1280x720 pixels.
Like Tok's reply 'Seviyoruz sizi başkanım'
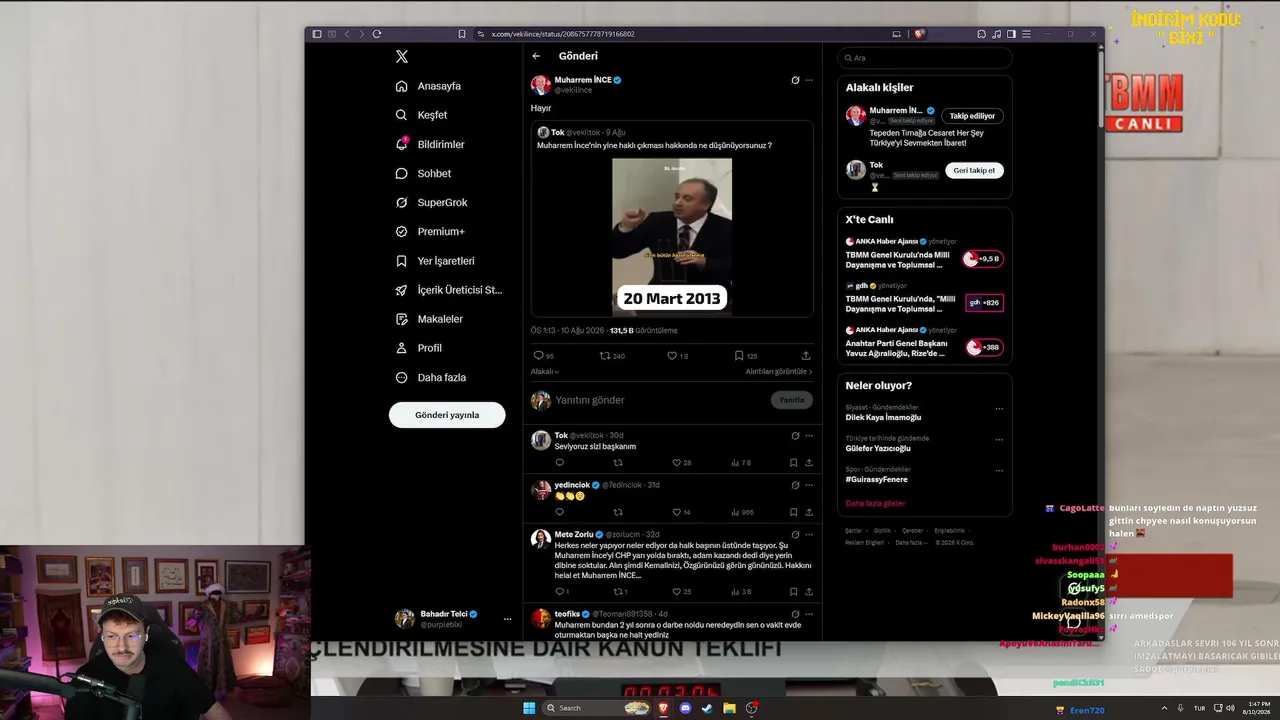coord(676,463)
